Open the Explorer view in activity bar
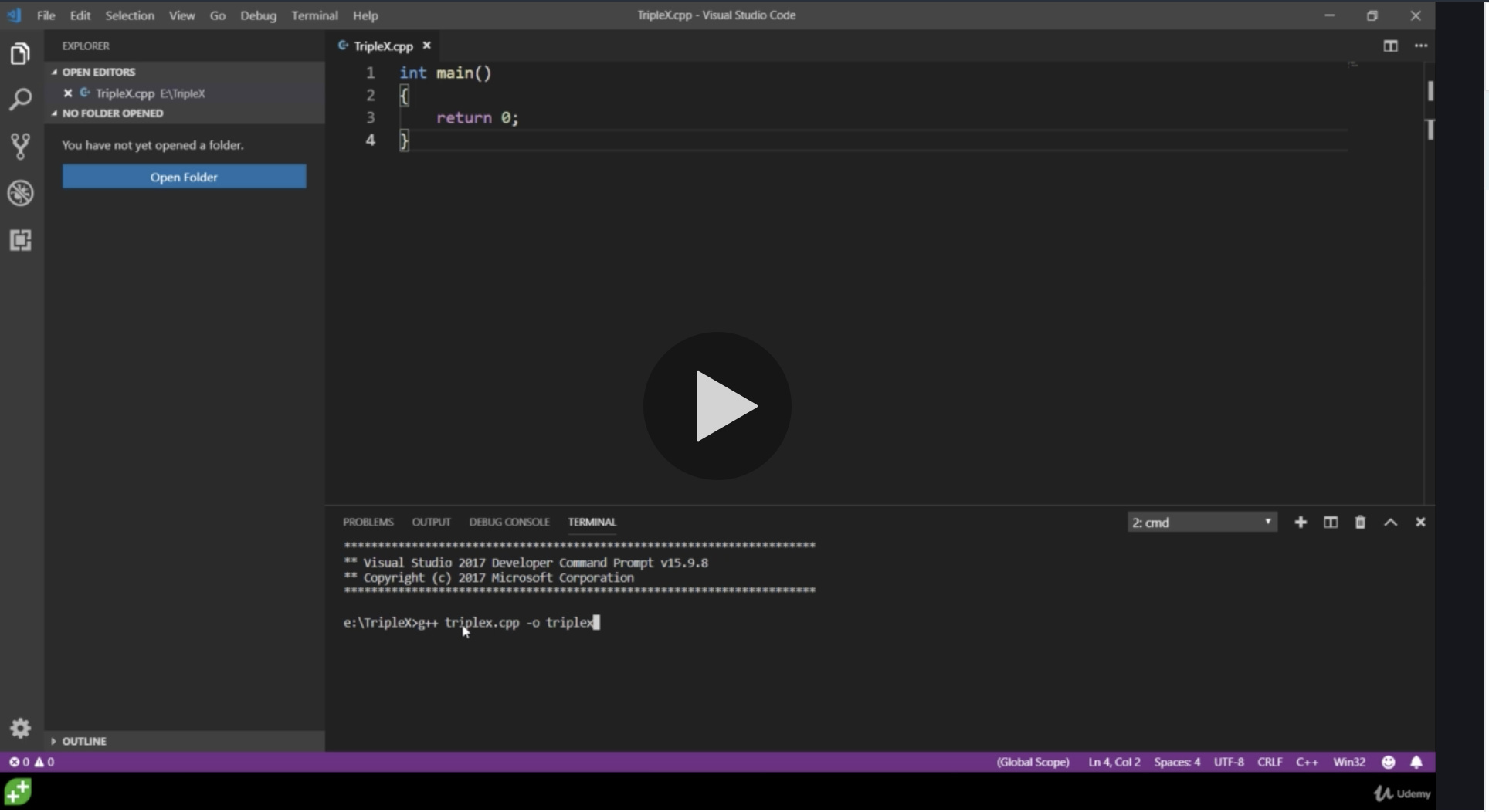The width and height of the screenshot is (1489, 812). tap(20, 54)
